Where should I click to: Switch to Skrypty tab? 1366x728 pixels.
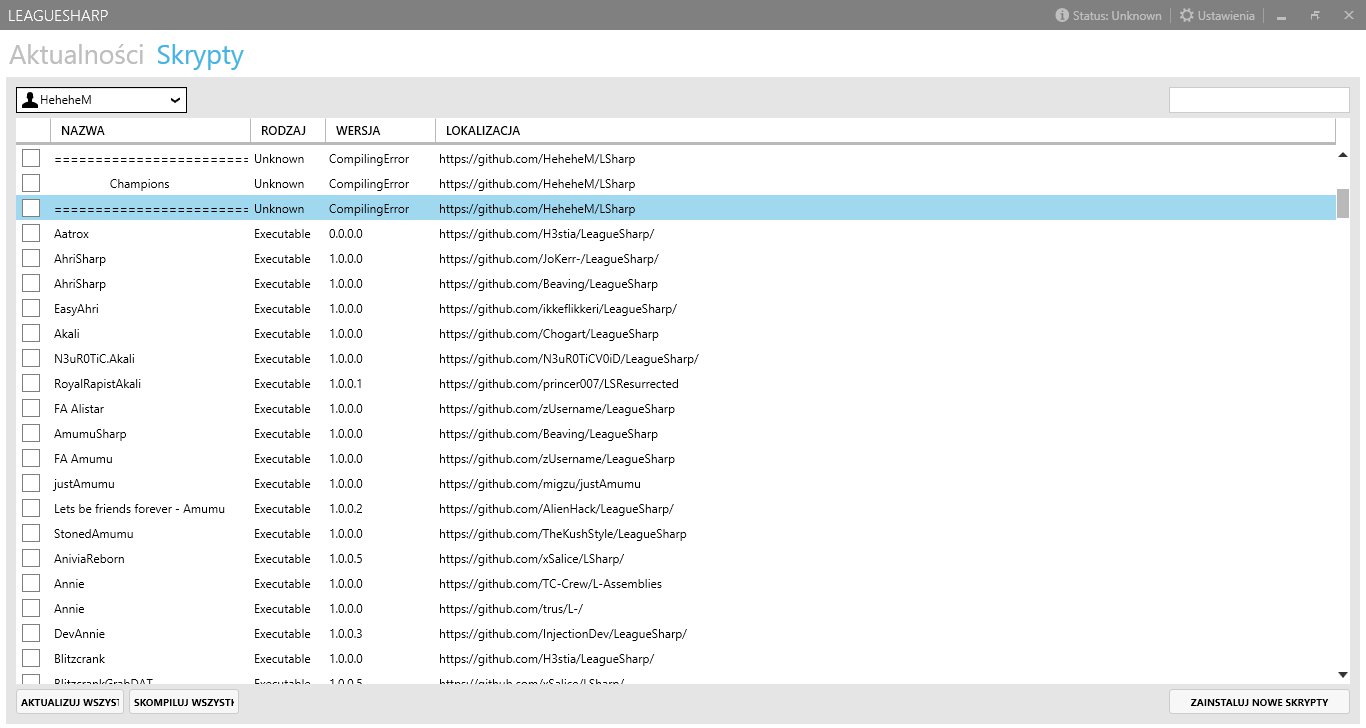click(x=200, y=55)
